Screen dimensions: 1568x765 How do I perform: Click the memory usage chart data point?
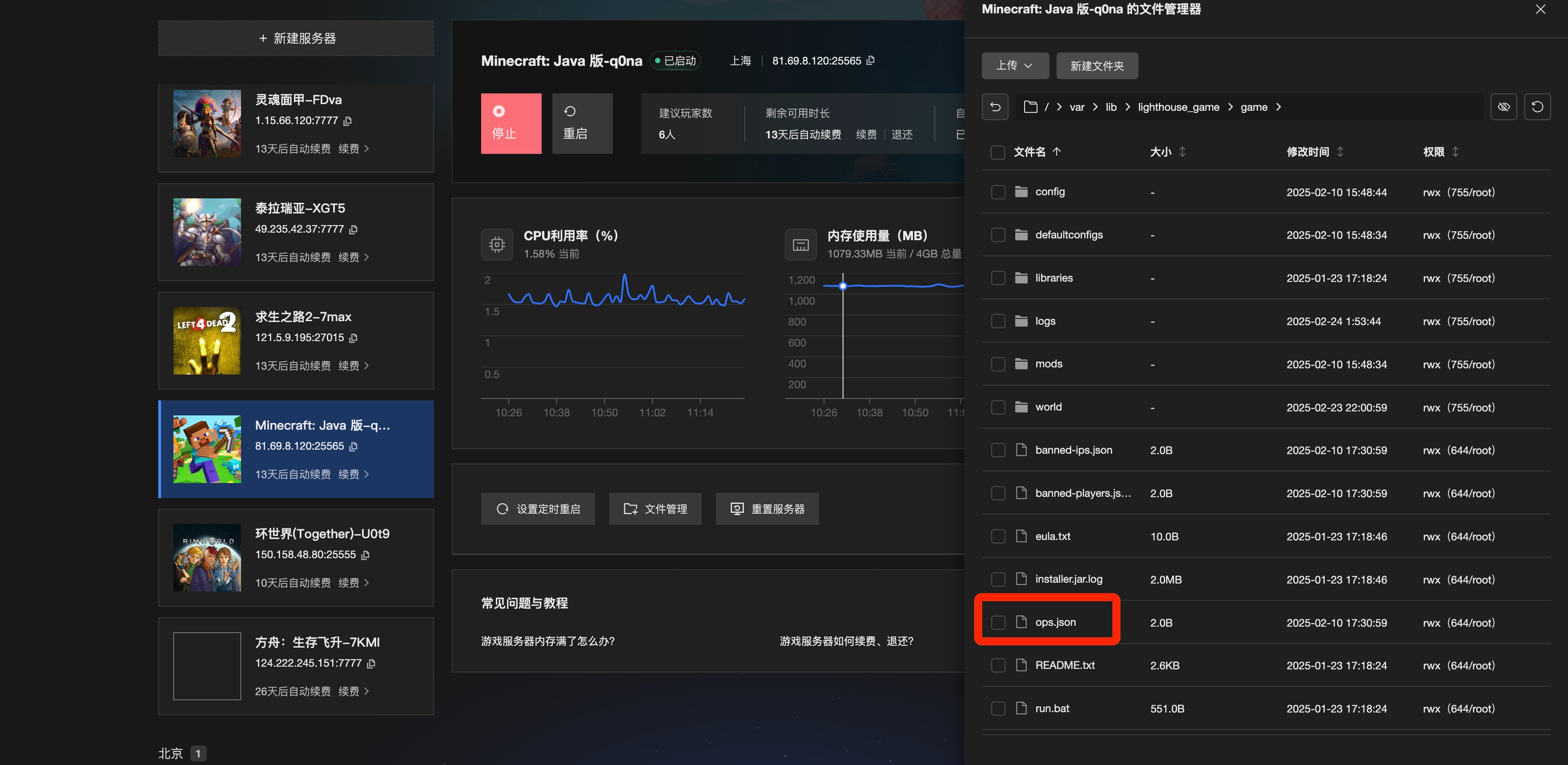click(x=842, y=286)
